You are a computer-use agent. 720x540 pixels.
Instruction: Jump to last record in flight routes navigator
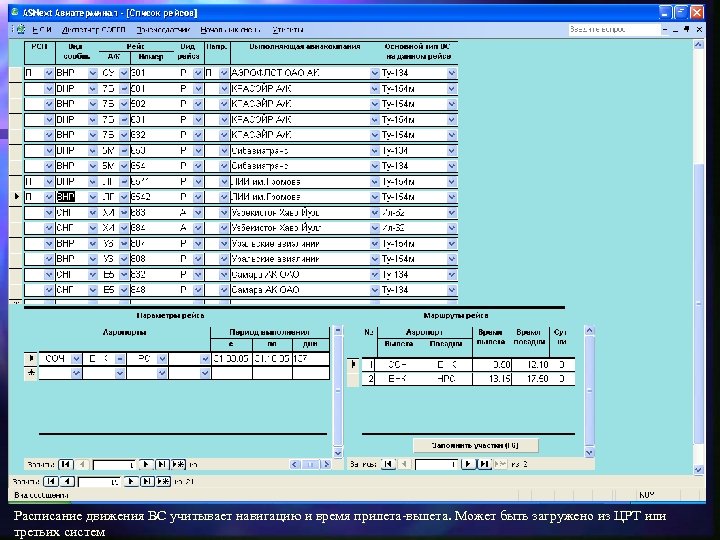484,464
